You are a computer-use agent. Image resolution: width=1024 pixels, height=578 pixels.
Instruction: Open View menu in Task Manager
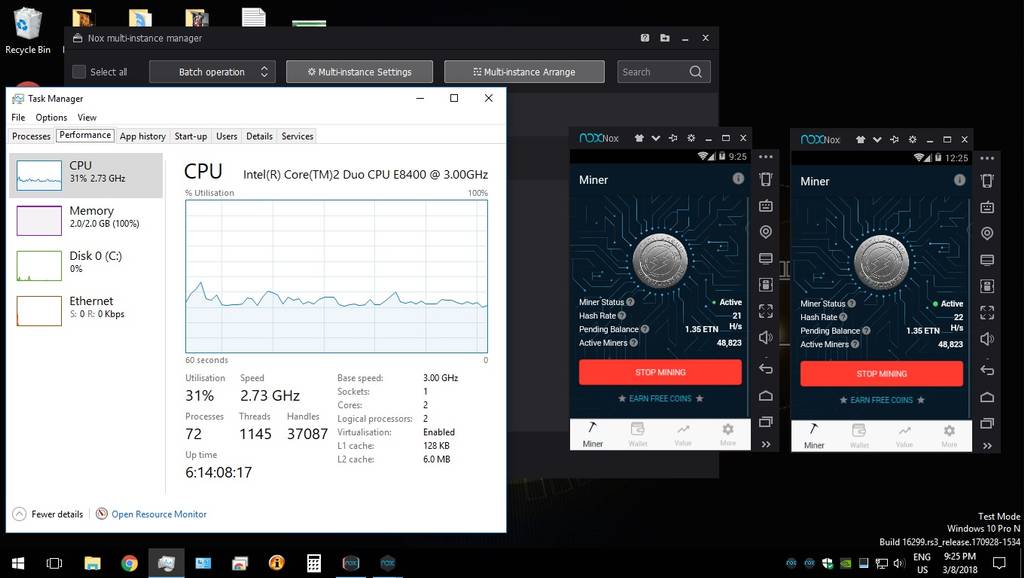point(87,118)
